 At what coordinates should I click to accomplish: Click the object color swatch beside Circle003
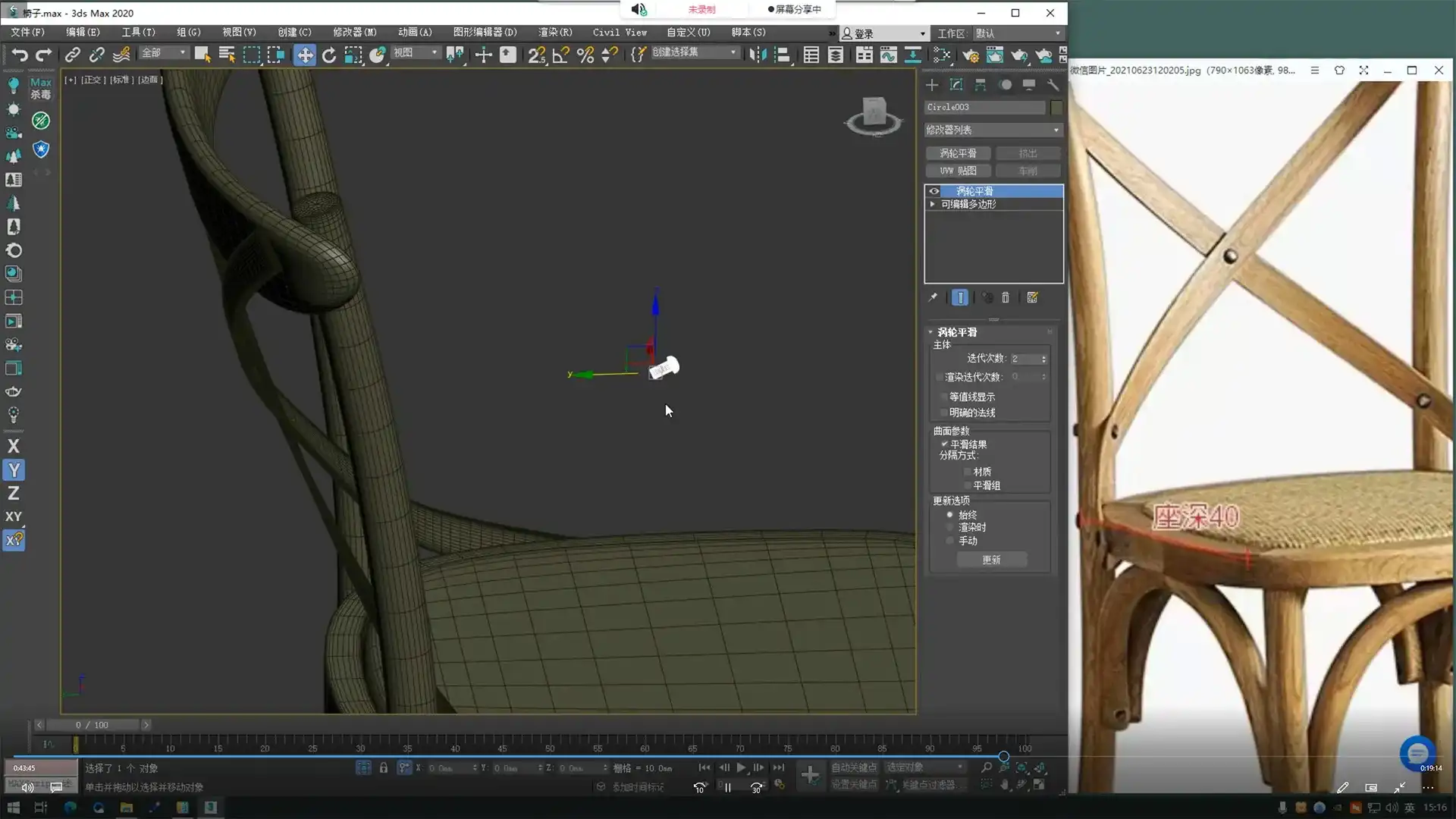1056,107
